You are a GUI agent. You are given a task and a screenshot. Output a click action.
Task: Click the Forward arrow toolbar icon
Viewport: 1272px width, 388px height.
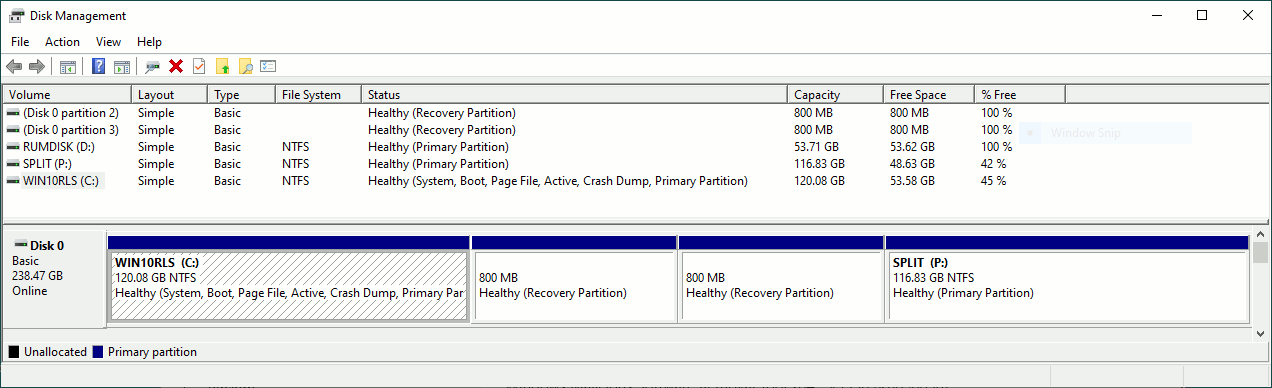pos(37,67)
